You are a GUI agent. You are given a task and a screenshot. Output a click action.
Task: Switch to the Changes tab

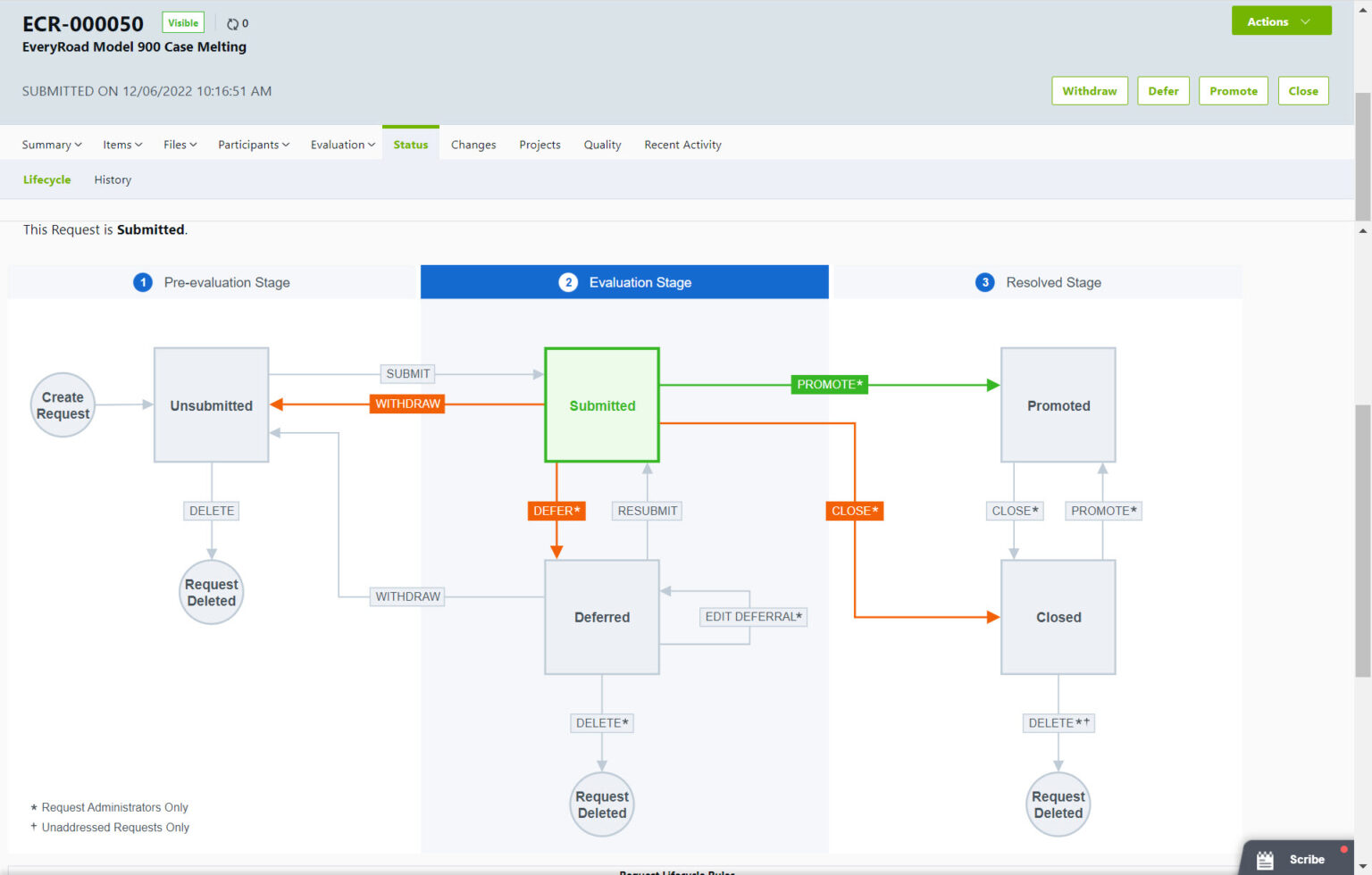click(473, 144)
